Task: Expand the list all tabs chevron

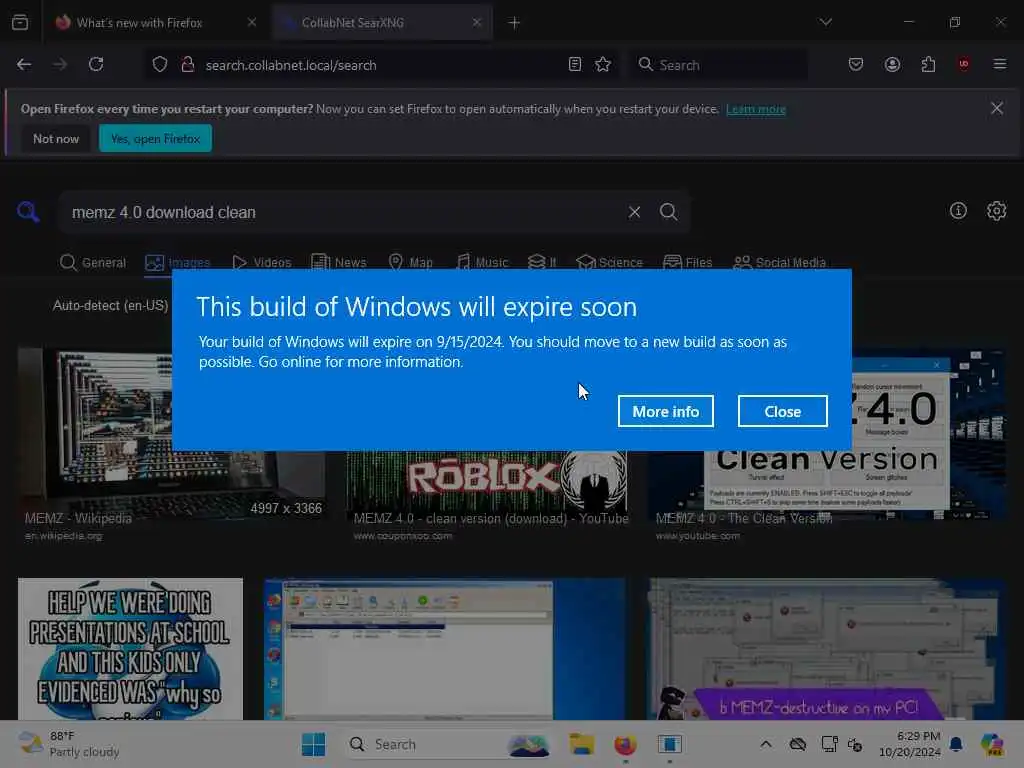Action: pyautogui.click(x=825, y=22)
